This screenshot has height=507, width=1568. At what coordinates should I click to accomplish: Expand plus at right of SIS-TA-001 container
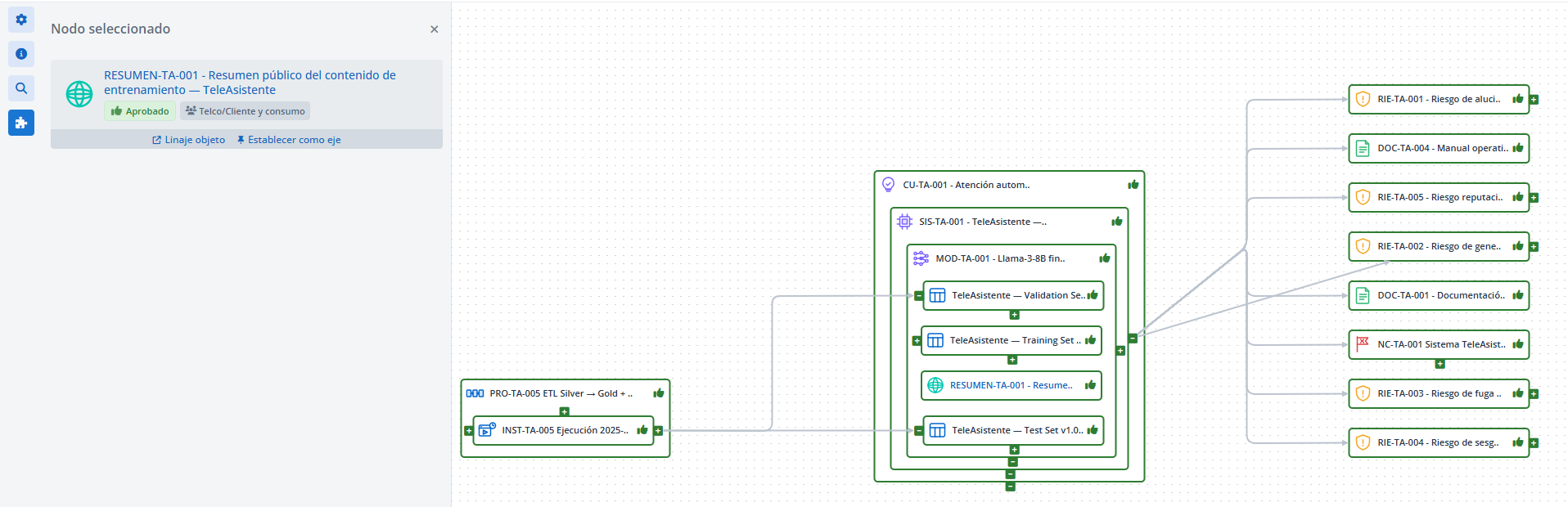coord(1120,351)
